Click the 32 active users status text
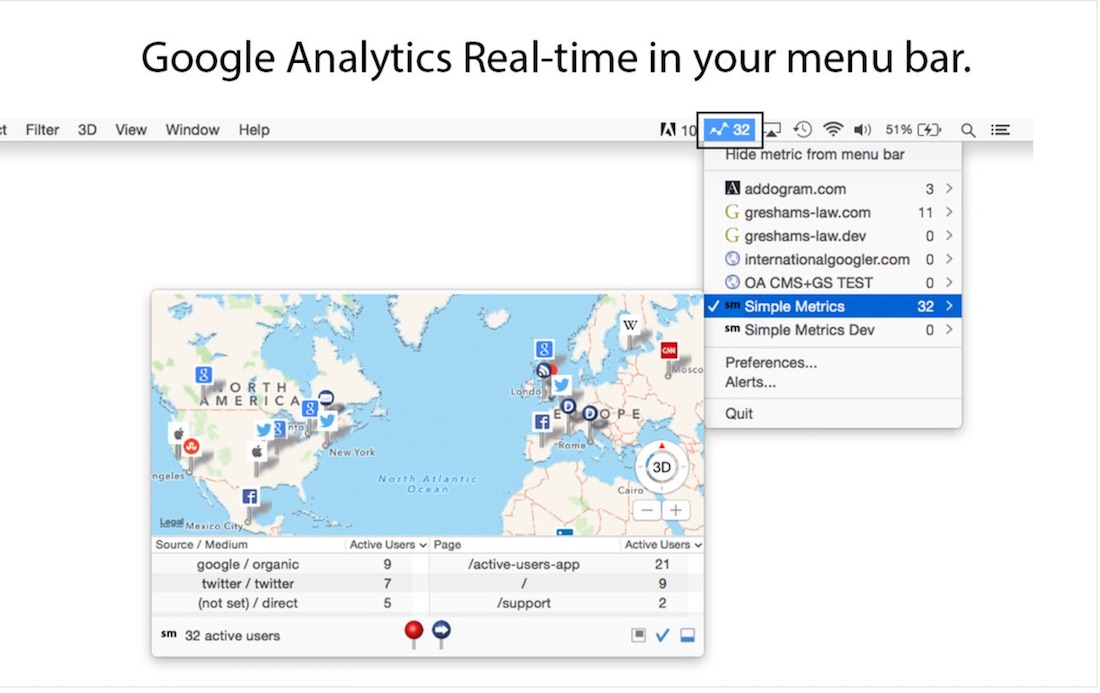The image size is (1100, 693). (x=232, y=635)
